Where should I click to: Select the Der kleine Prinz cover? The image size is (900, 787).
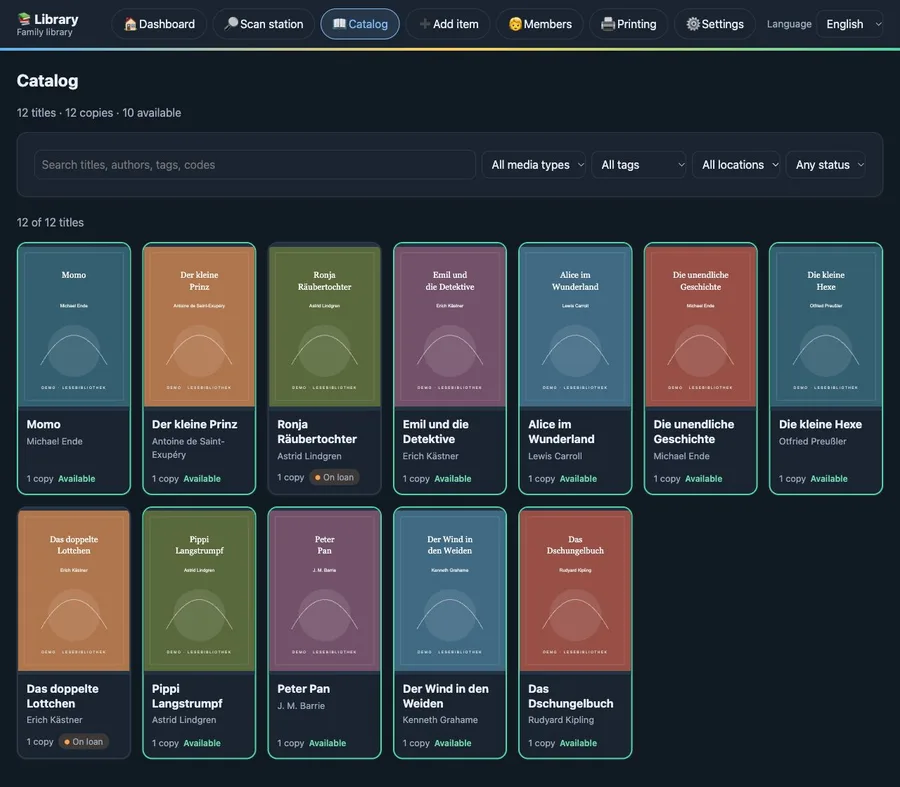point(199,325)
